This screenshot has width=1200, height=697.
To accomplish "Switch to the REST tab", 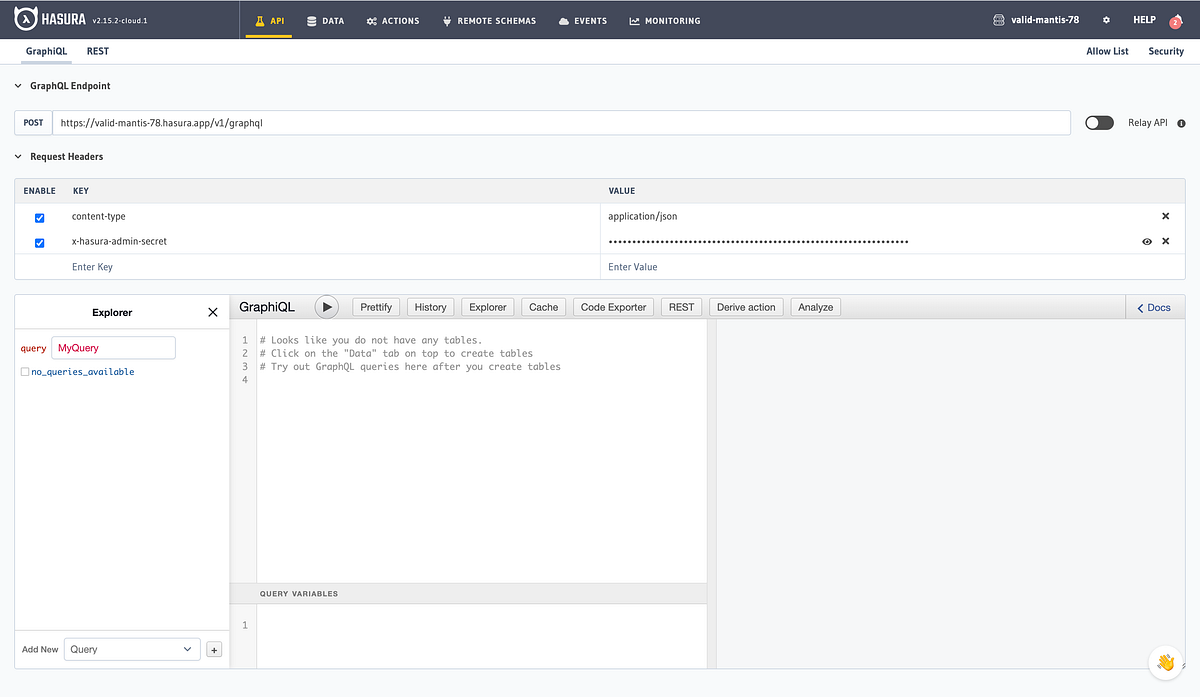I will [x=97, y=51].
